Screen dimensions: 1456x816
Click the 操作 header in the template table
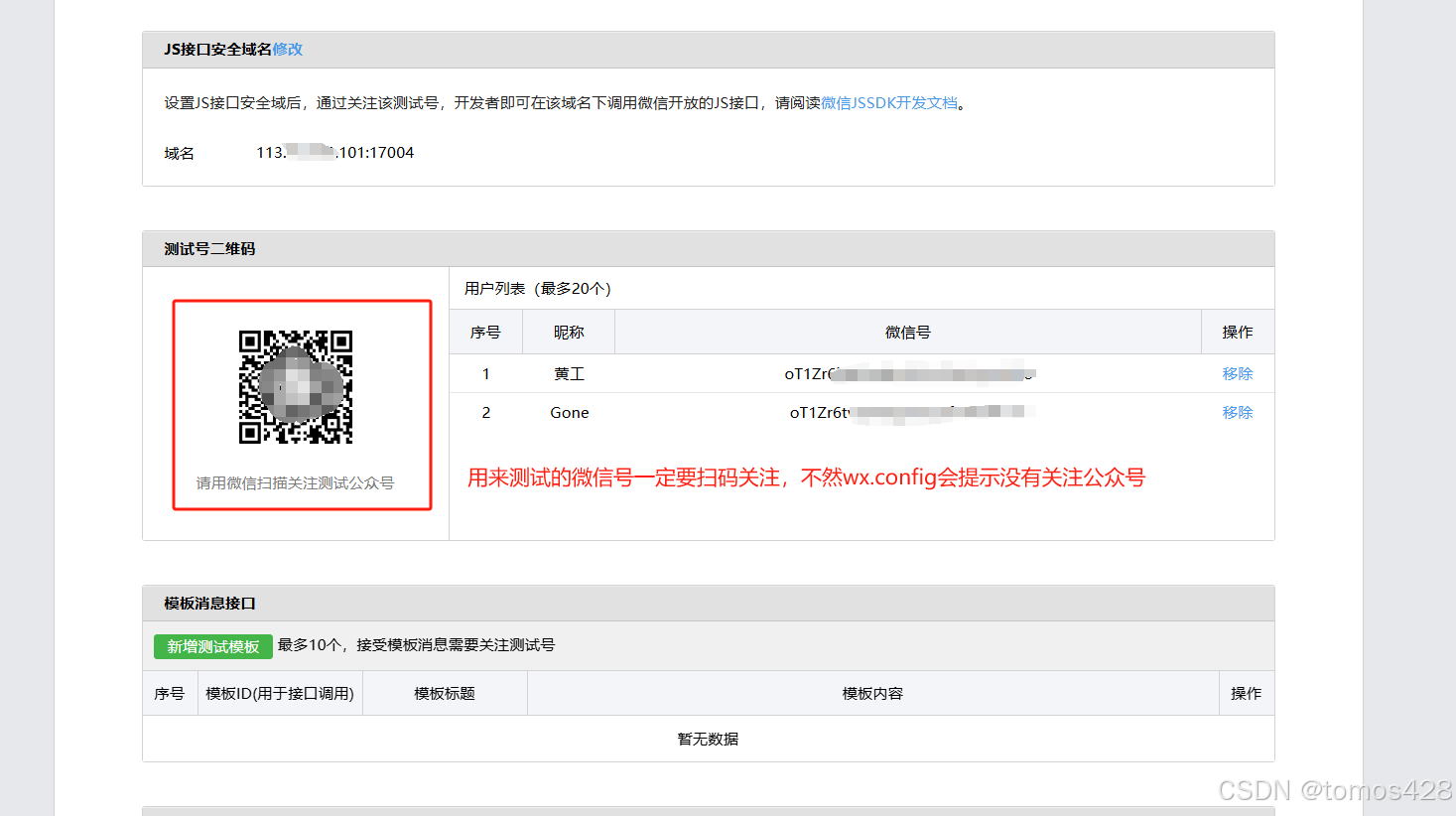tap(1247, 694)
